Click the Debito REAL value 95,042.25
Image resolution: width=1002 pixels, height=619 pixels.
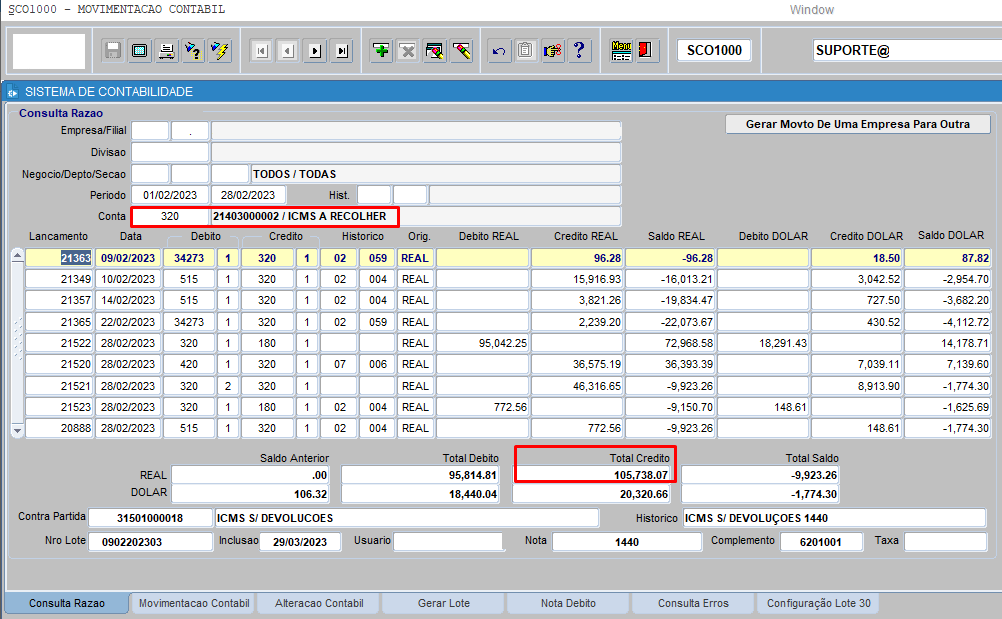[482, 343]
